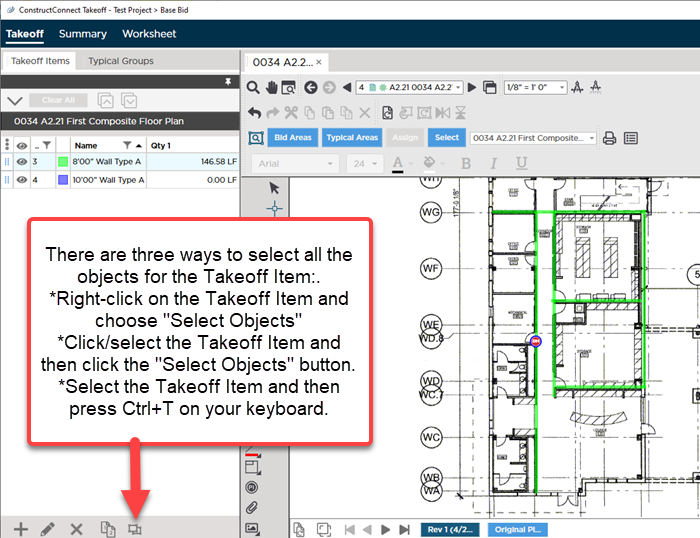
Task: Click the Clear All button
Action: pyautogui.click(x=58, y=100)
